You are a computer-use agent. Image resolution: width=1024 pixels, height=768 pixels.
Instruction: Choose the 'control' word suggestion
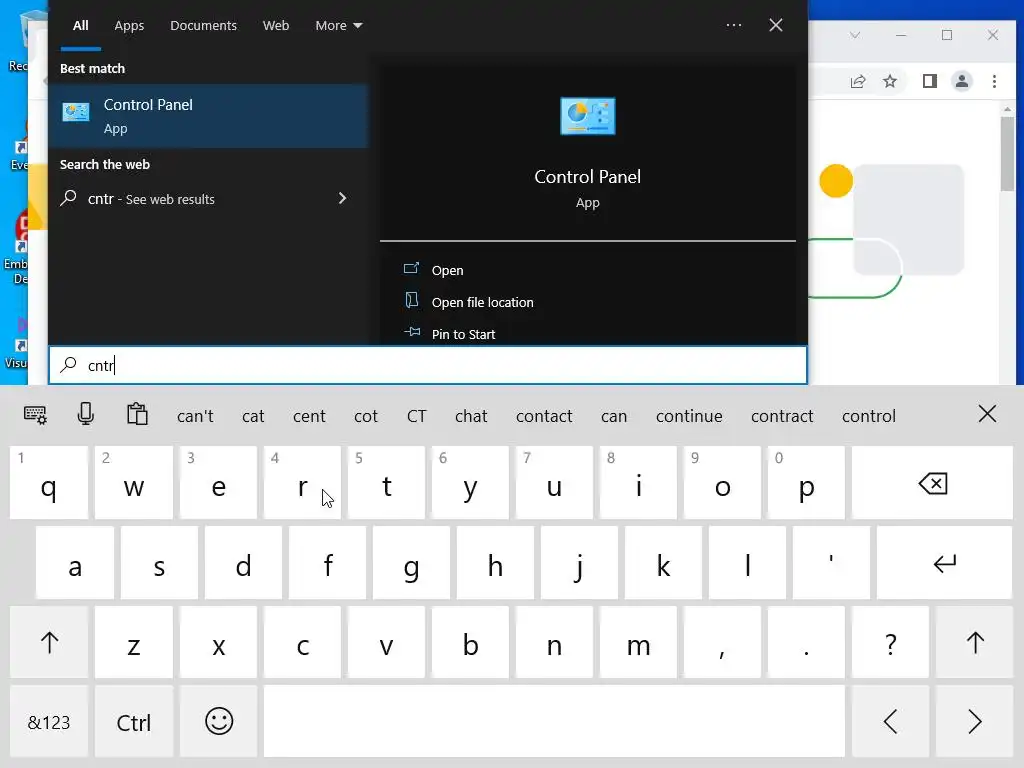click(x=869, y=416)
